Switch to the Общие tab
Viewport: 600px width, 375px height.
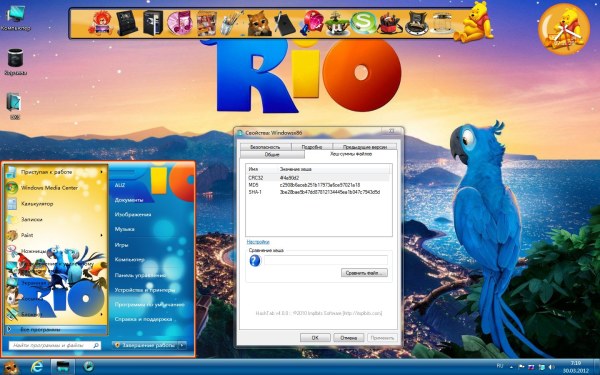272,155
